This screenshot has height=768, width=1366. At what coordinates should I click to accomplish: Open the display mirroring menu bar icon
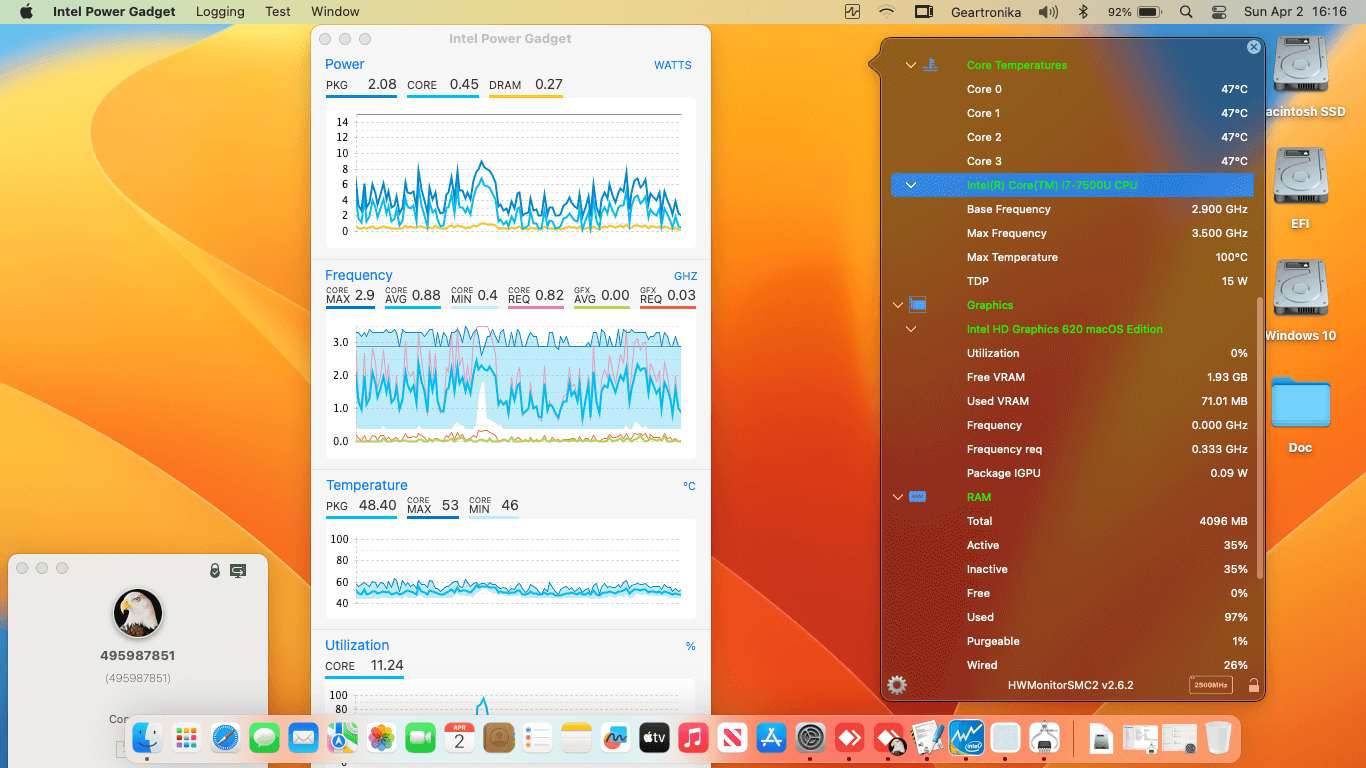[923, 12]
